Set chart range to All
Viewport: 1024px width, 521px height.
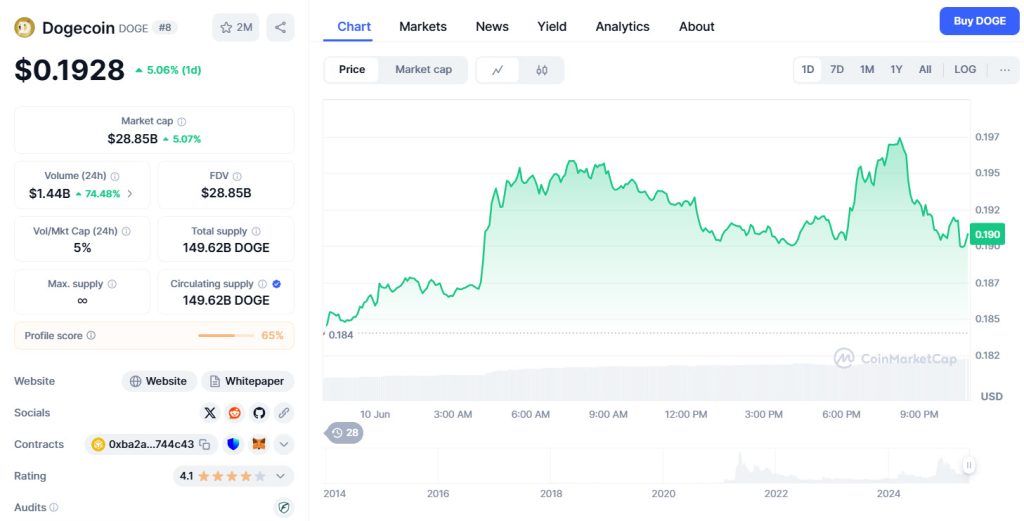point(925,69)
